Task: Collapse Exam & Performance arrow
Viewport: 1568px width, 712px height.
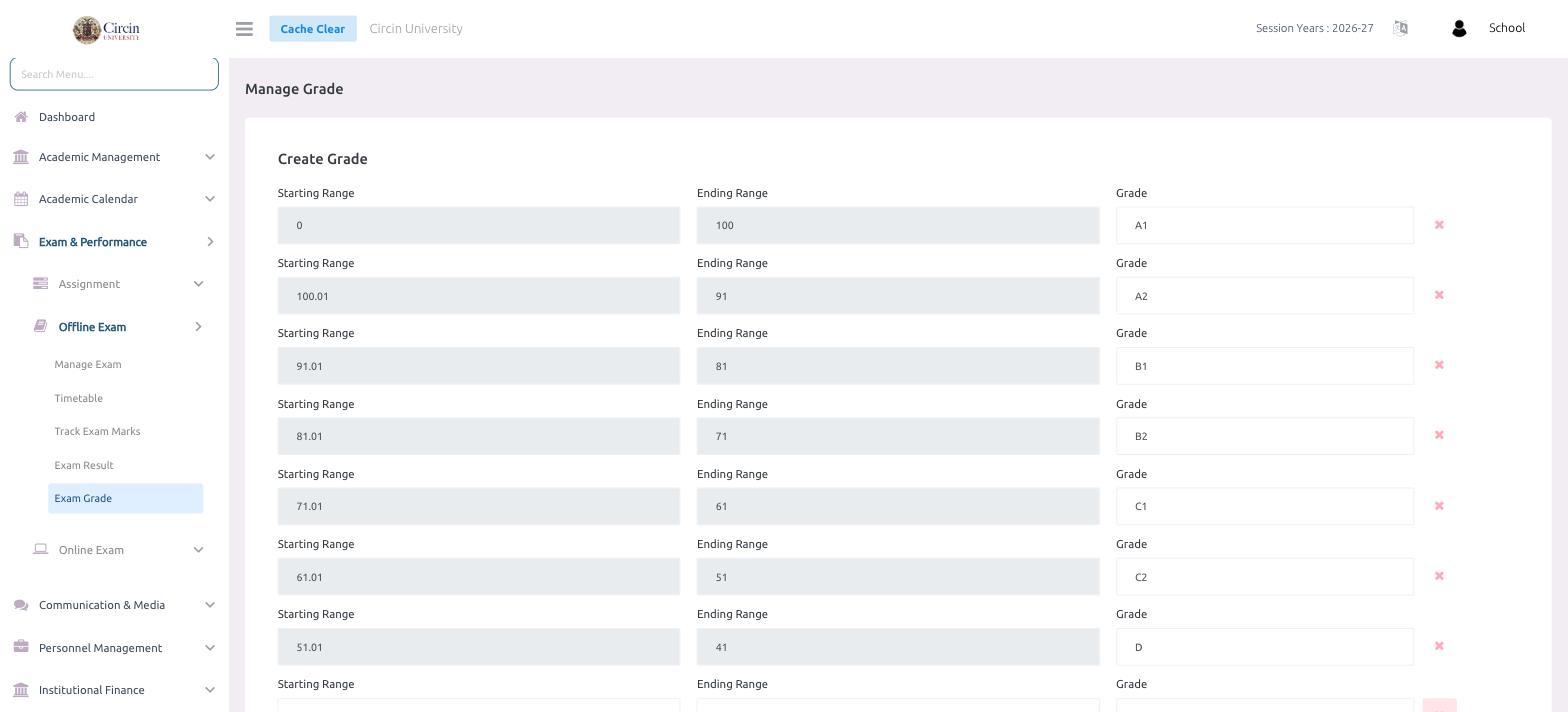Action: (x=209, y=242)
